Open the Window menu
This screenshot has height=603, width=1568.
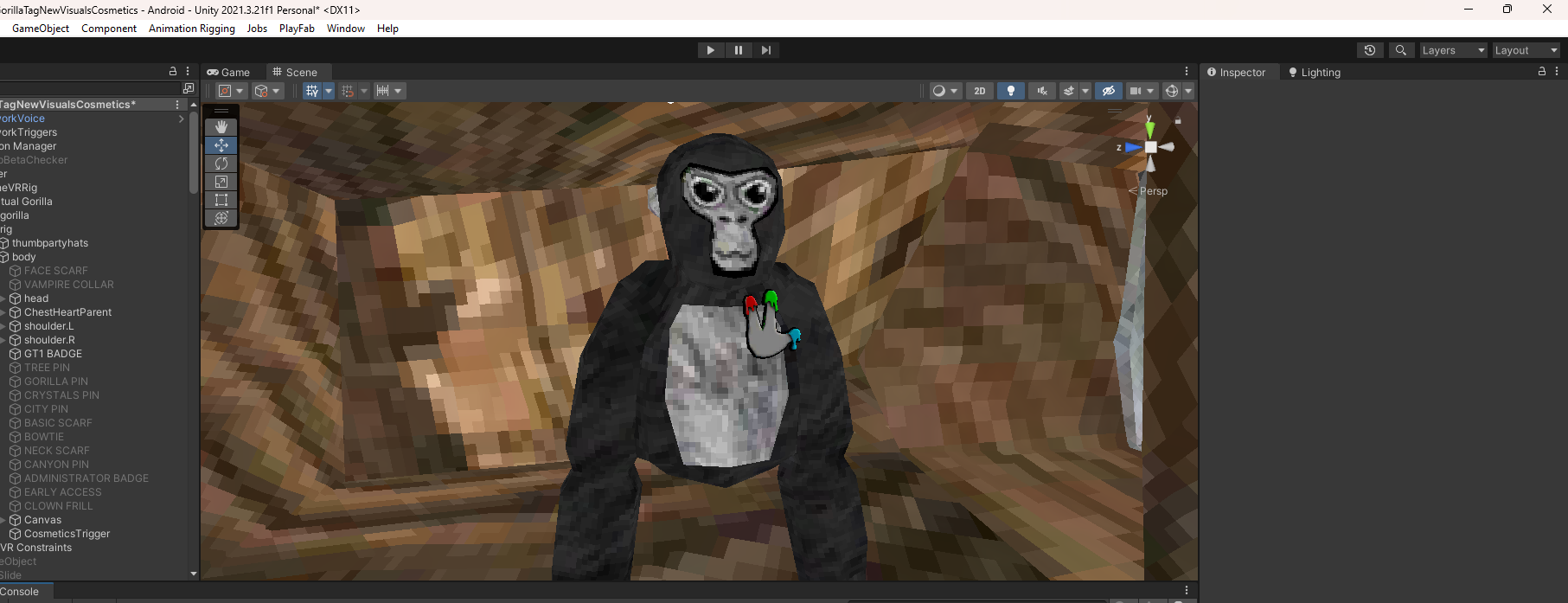point(346,29)
